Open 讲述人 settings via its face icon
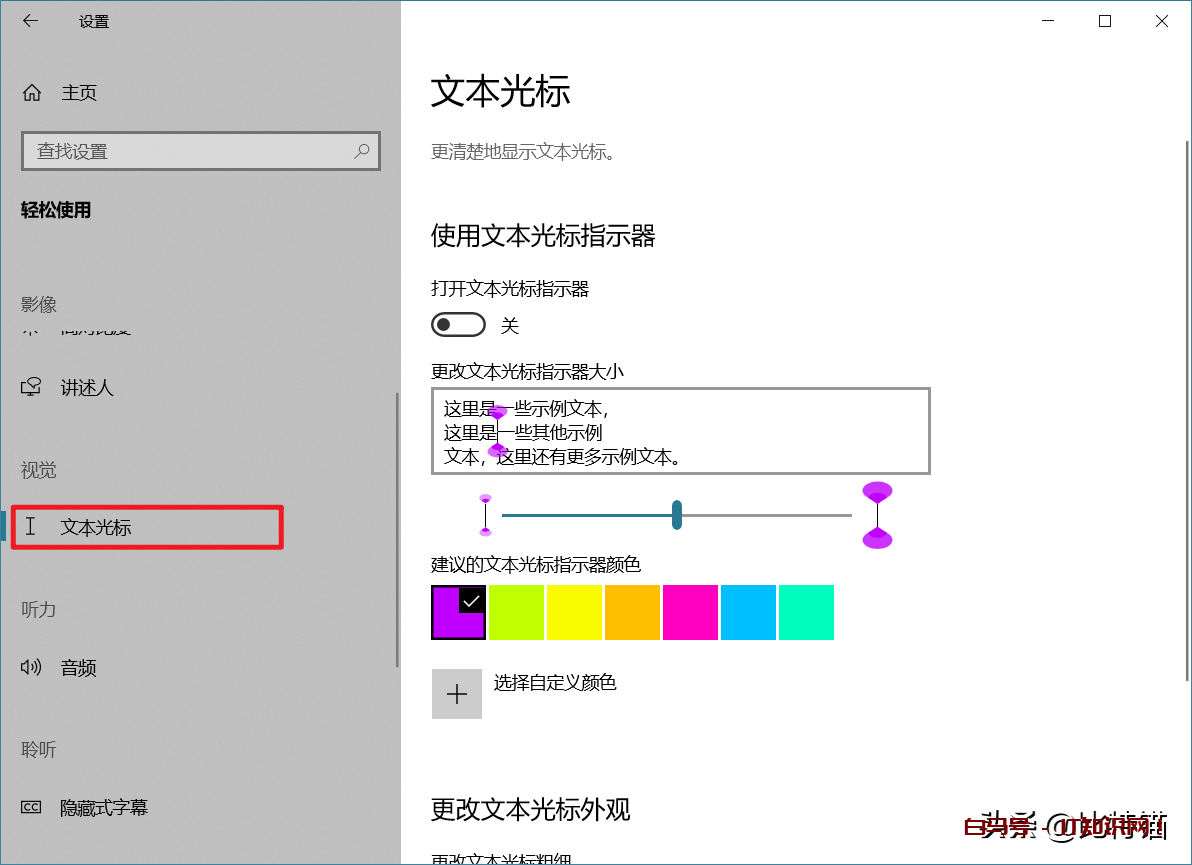 [33, 388]
